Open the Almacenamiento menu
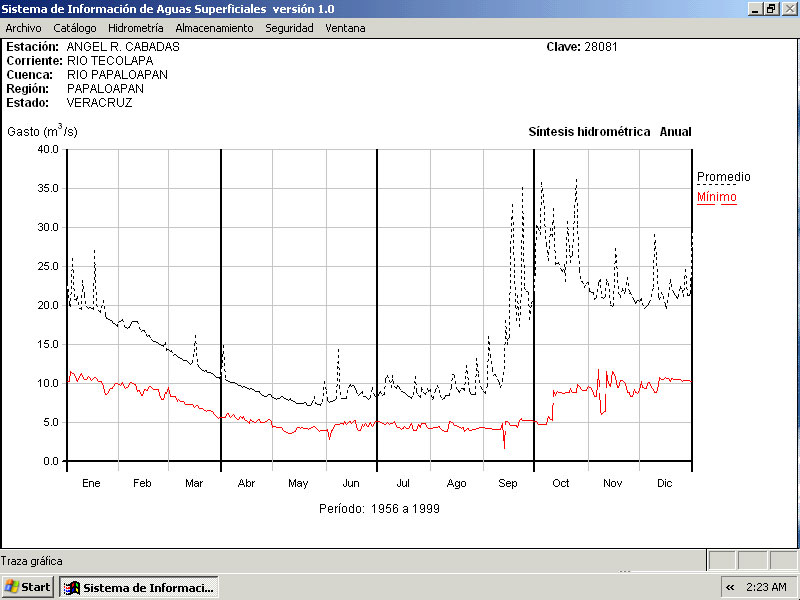Viewport: 800px width, 600px height. pos(214,28)
